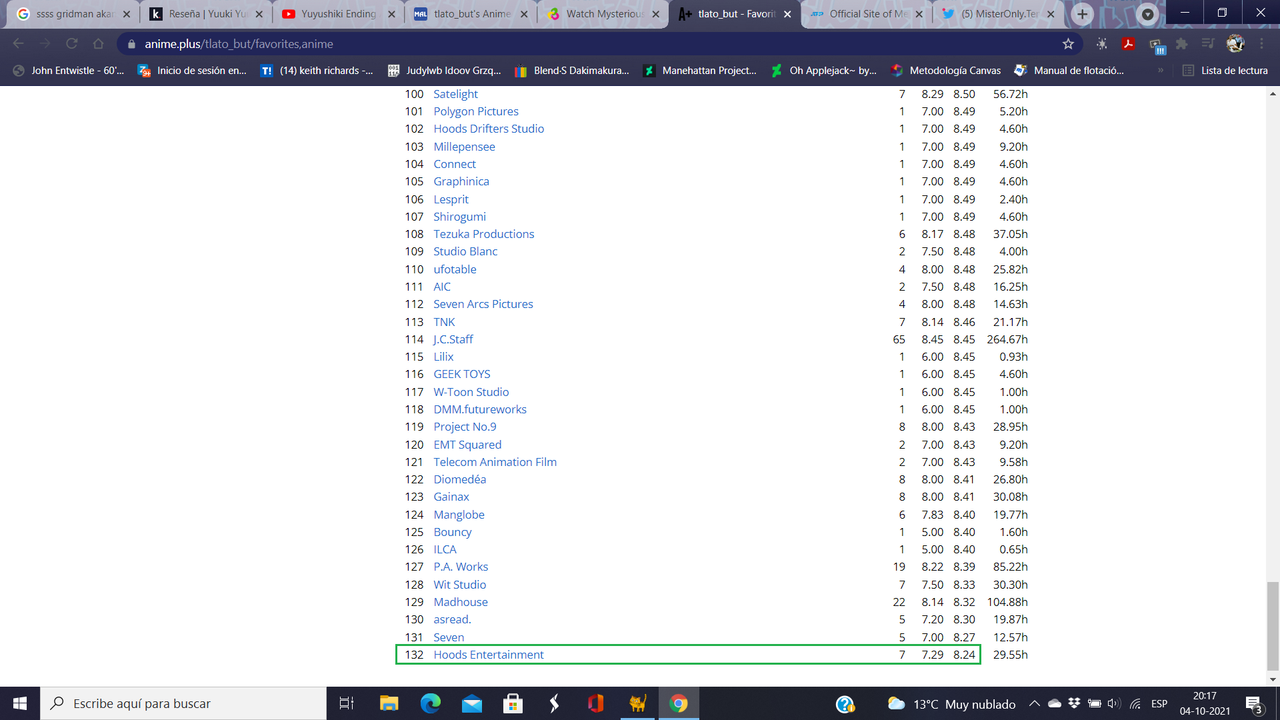Launch Microsoft Edge from taskbar
The image size is (1280, 720).
pos(430,703)
